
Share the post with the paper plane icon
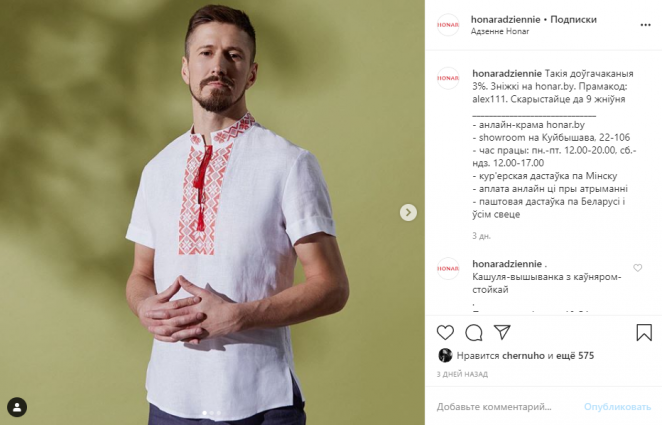(x=502, y=332)
